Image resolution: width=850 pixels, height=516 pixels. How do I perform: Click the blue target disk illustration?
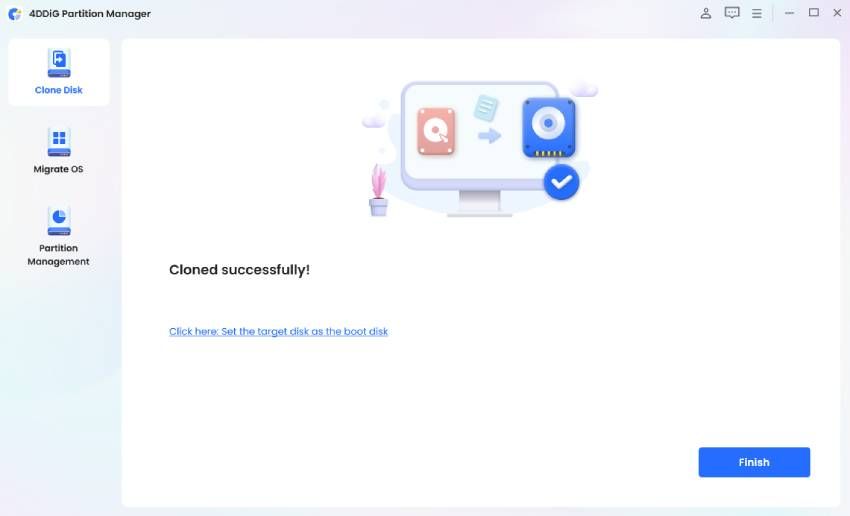pos(549,128)
